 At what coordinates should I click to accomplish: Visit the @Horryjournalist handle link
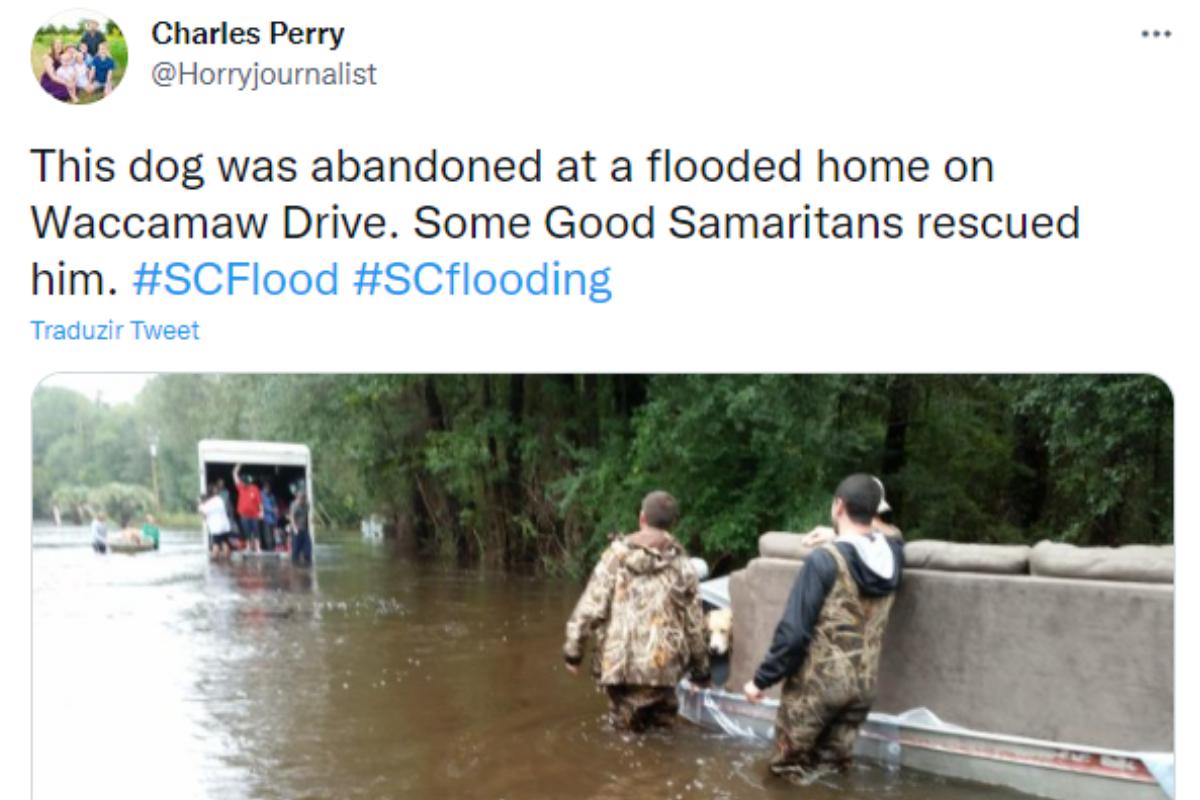pyautogui.click(x=264, y=74)
